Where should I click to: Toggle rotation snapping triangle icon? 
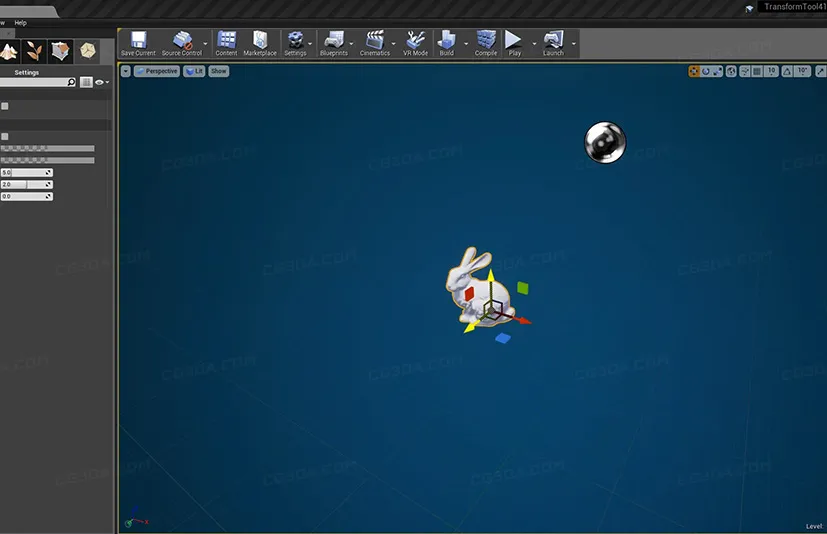click(787, 71)
